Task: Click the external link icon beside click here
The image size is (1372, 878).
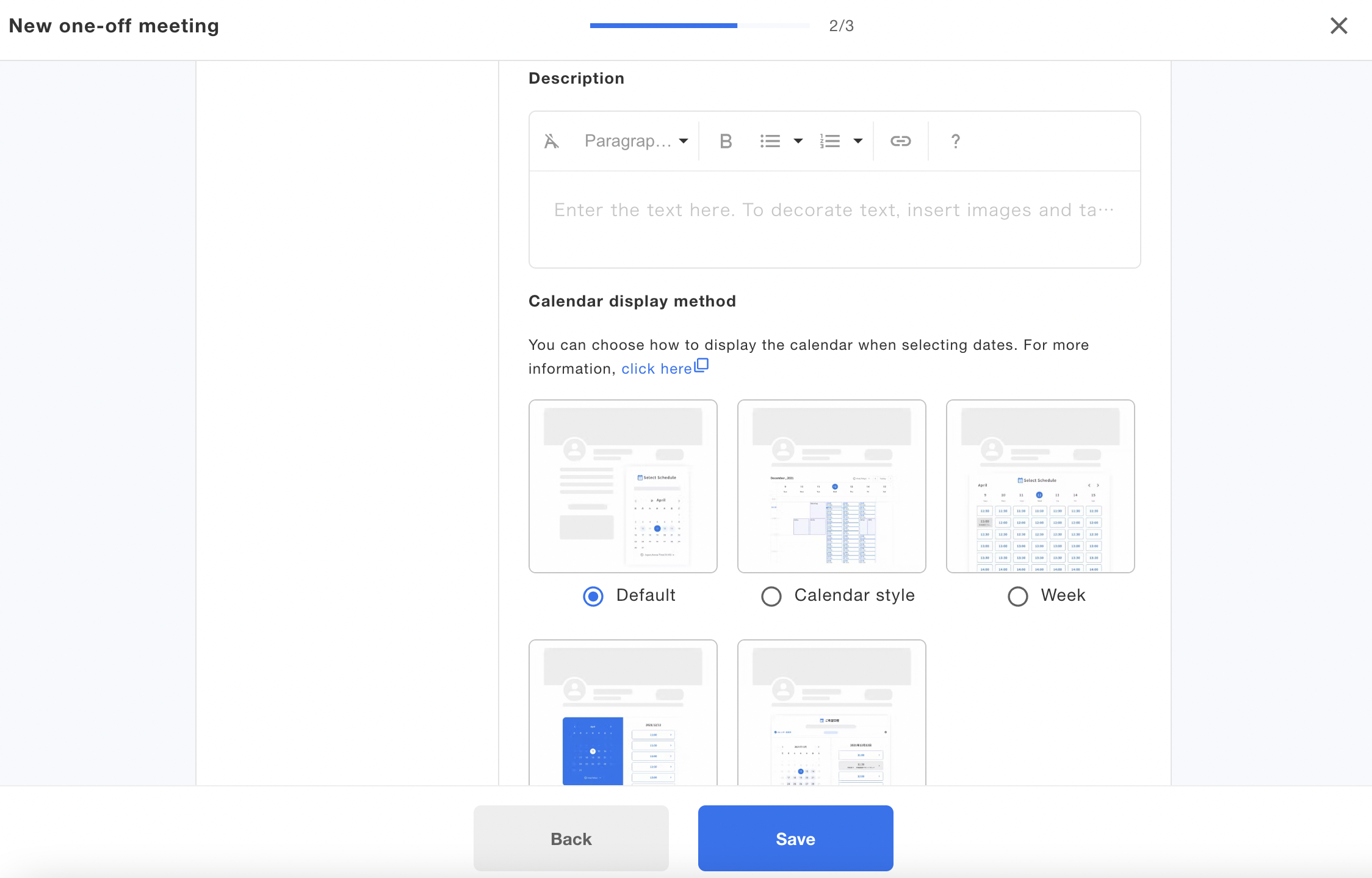Action: (x=702, y=365)
